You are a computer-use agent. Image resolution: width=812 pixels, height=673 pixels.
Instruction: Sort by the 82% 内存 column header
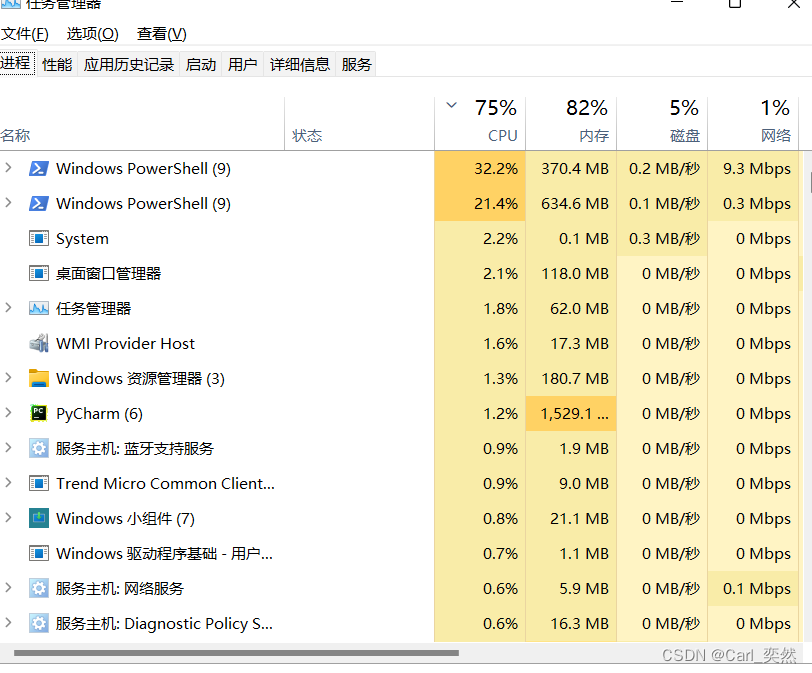coord(571,124)
